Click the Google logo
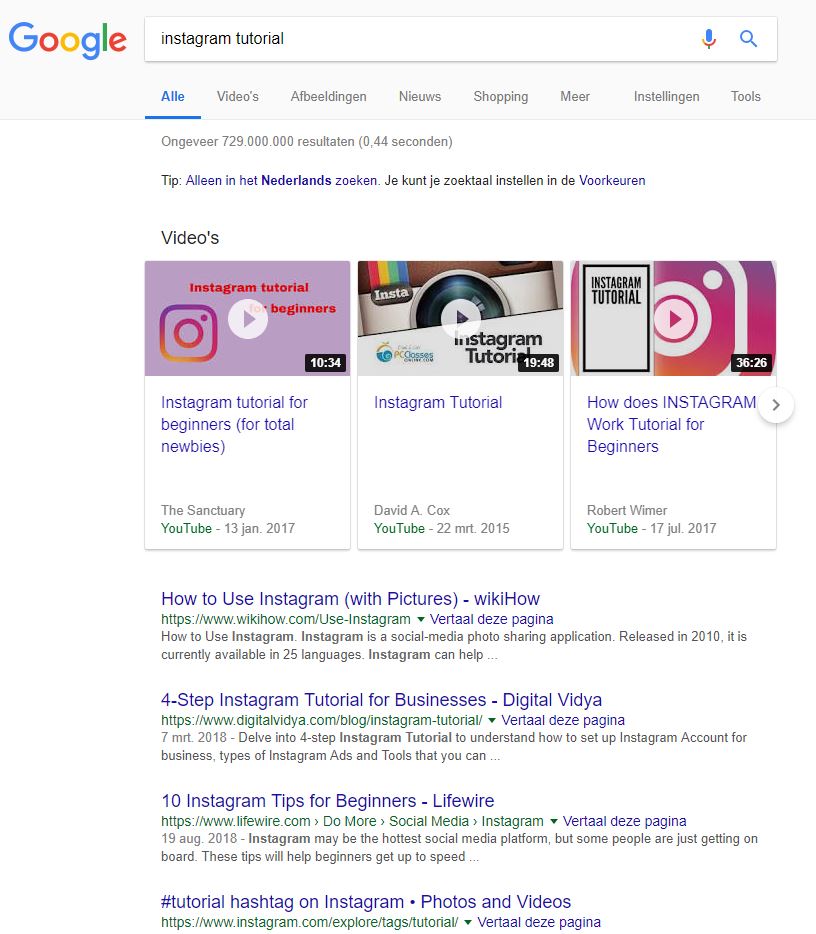Viewport: 816px width, 934px height. pyautogui.click(x=67, y=40)
